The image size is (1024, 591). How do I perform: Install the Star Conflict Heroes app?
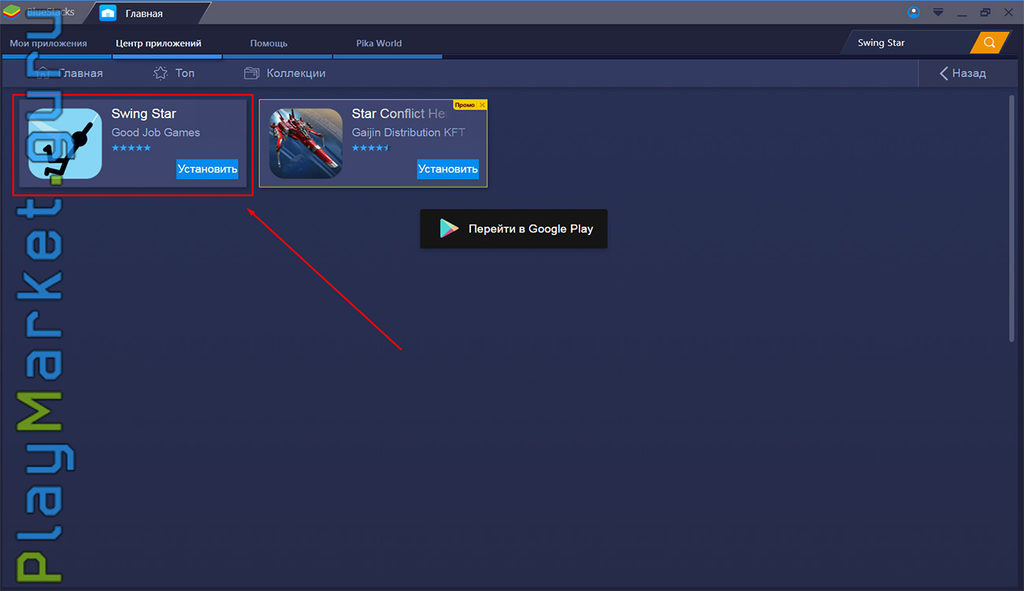point(447,168)
